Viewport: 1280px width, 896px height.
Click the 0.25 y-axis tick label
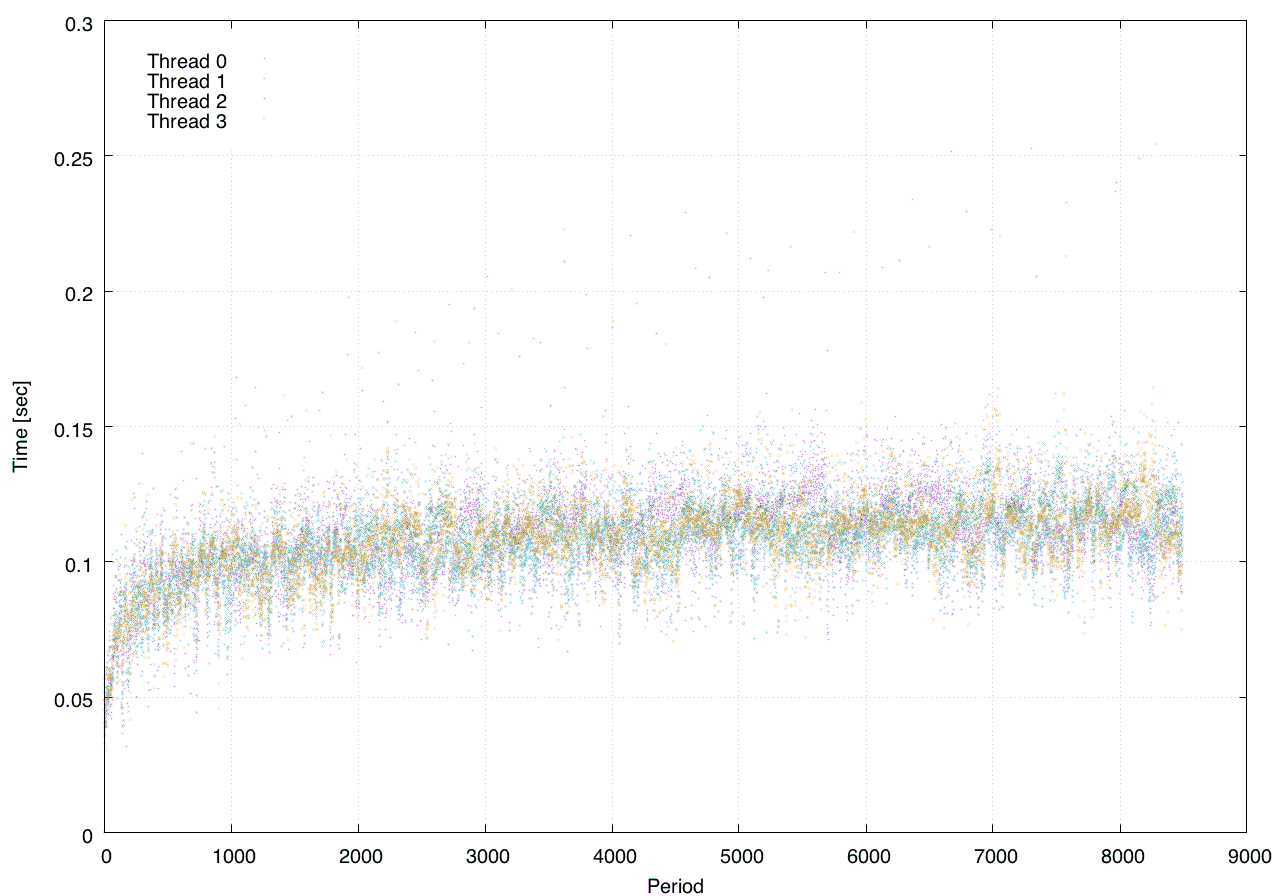point(74,157)
